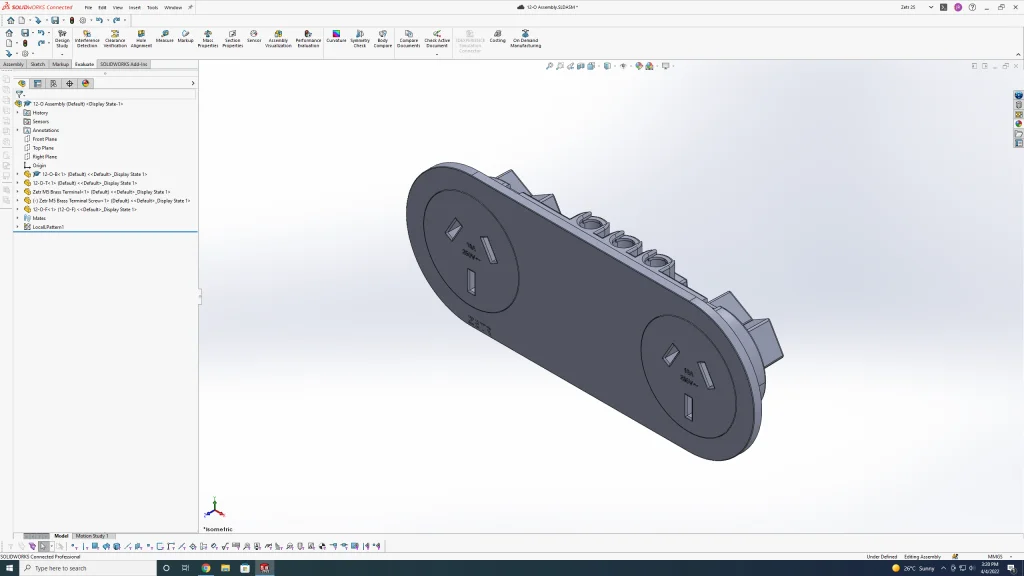1024x576 pixels.
Task: Open the Curvature display tool
Action: point(336,36)
